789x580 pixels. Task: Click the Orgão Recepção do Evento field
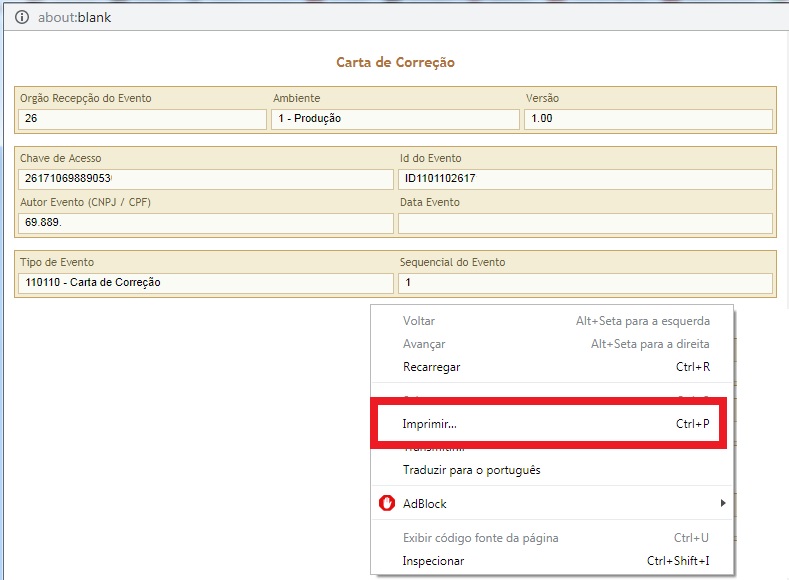click(x=142, y=119)
